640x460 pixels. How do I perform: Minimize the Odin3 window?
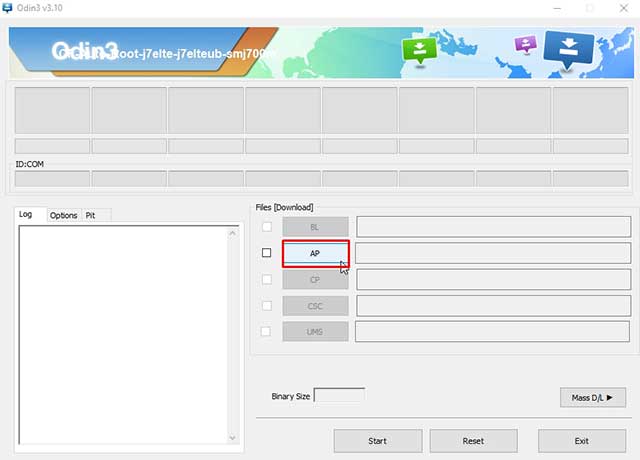coord(557,8)
